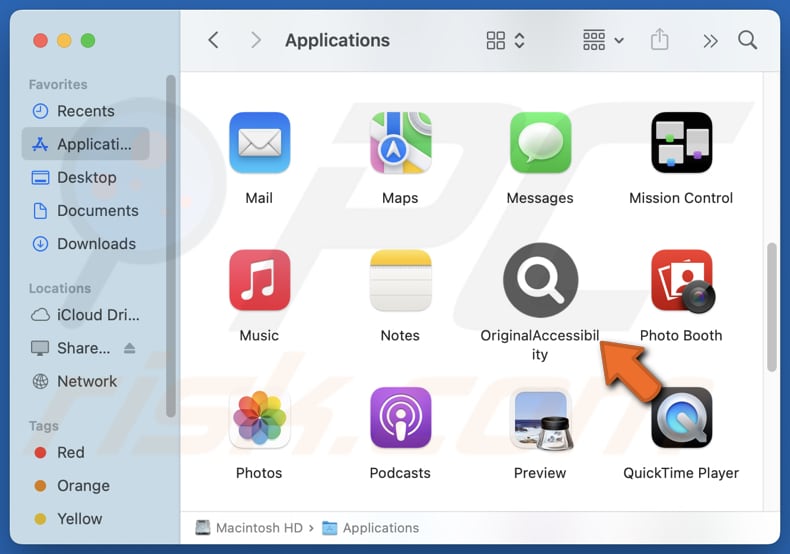Click the "Photos" label text
The image size is (790, 554).
click(x=259, y=473)
